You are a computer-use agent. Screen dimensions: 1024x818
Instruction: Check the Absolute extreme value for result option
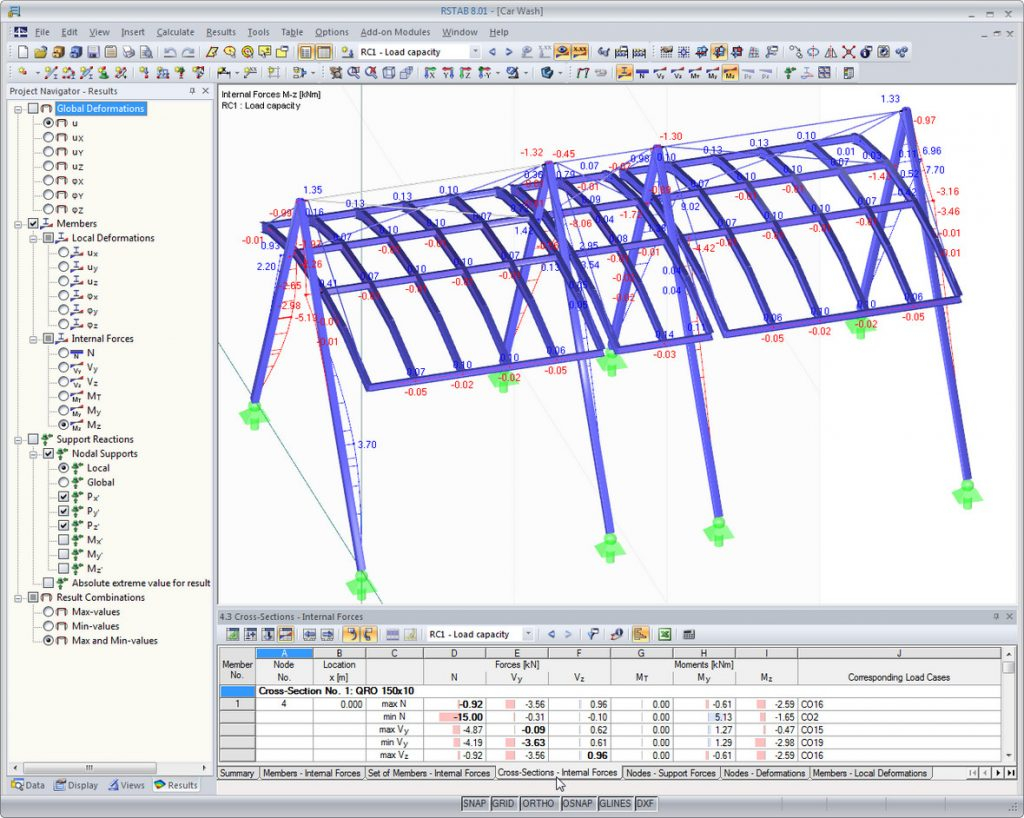48,581
